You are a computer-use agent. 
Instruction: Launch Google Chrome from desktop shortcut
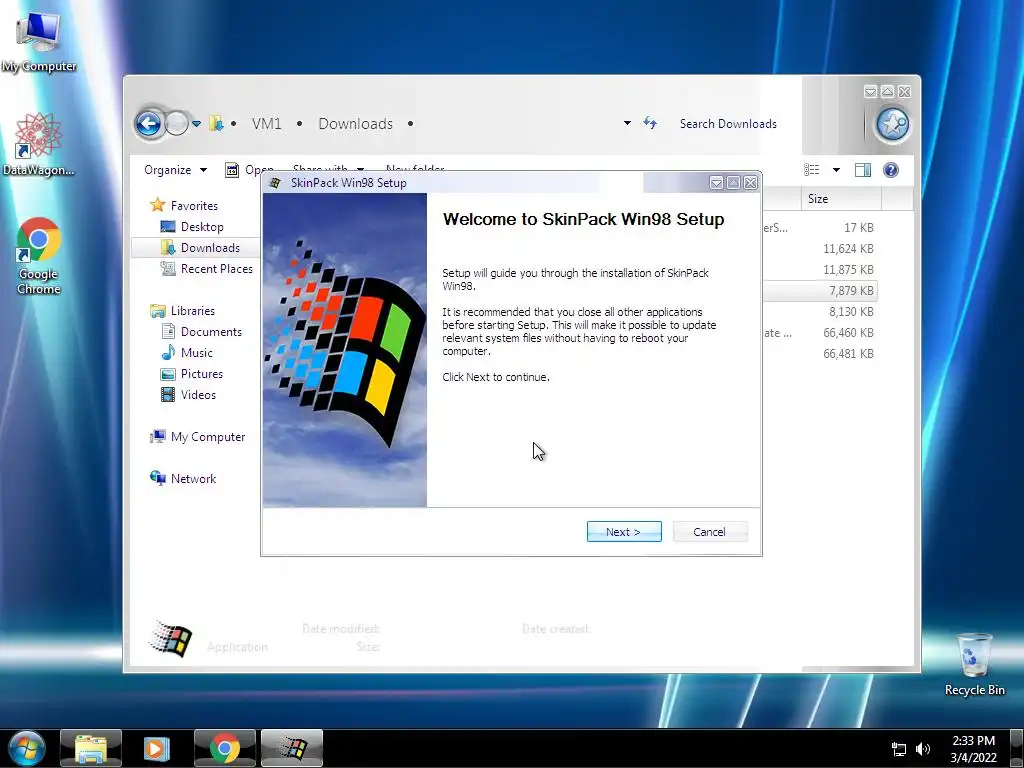click(x=39, y=256)
